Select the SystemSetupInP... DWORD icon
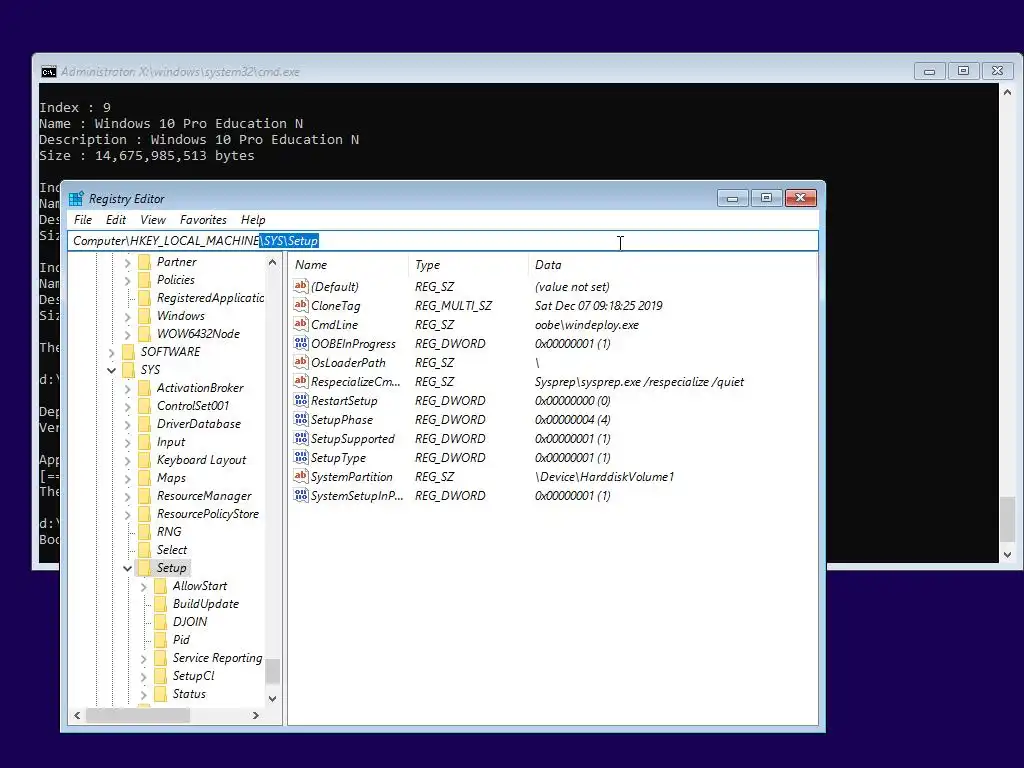The width and height of the screenshot is (1024, 768). pos(300,495)
